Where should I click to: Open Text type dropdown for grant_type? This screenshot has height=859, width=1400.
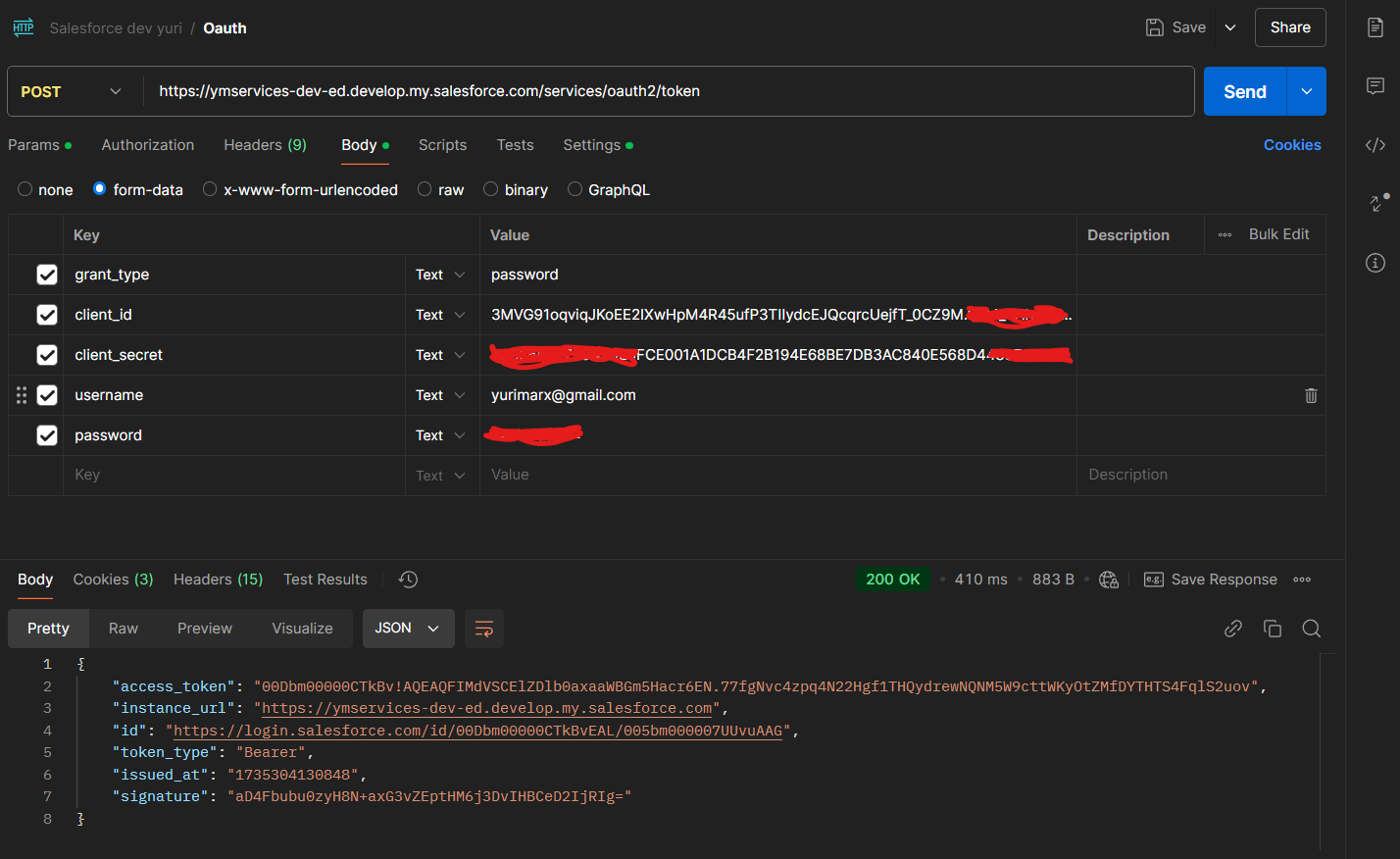coord(441,275)
